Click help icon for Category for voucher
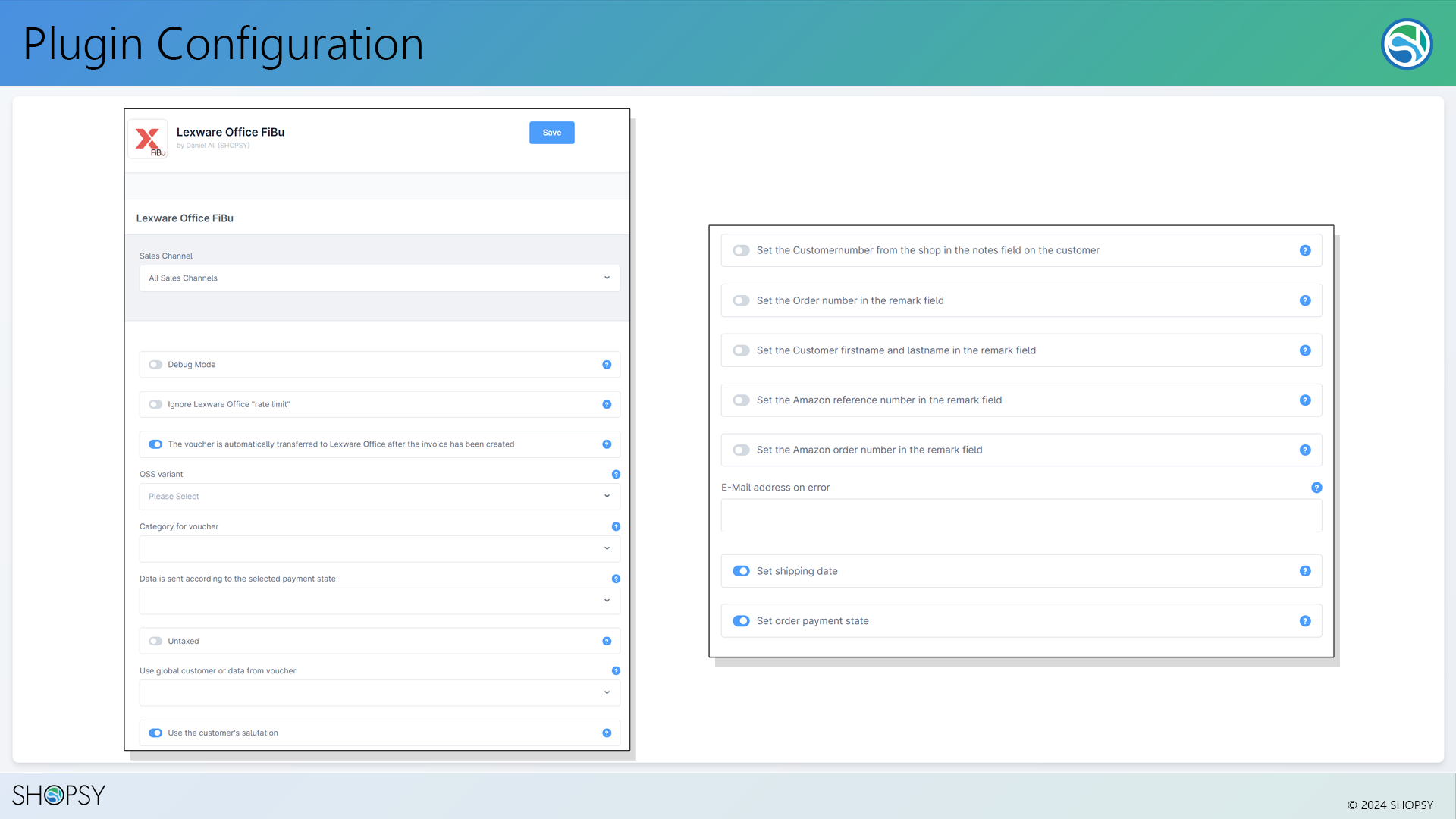 [616, 527]
